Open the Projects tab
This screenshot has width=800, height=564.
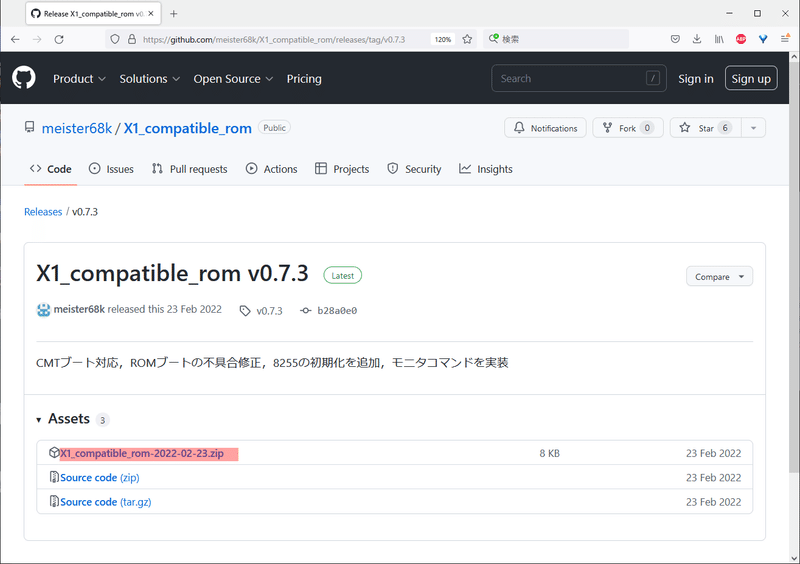point(342,169)
